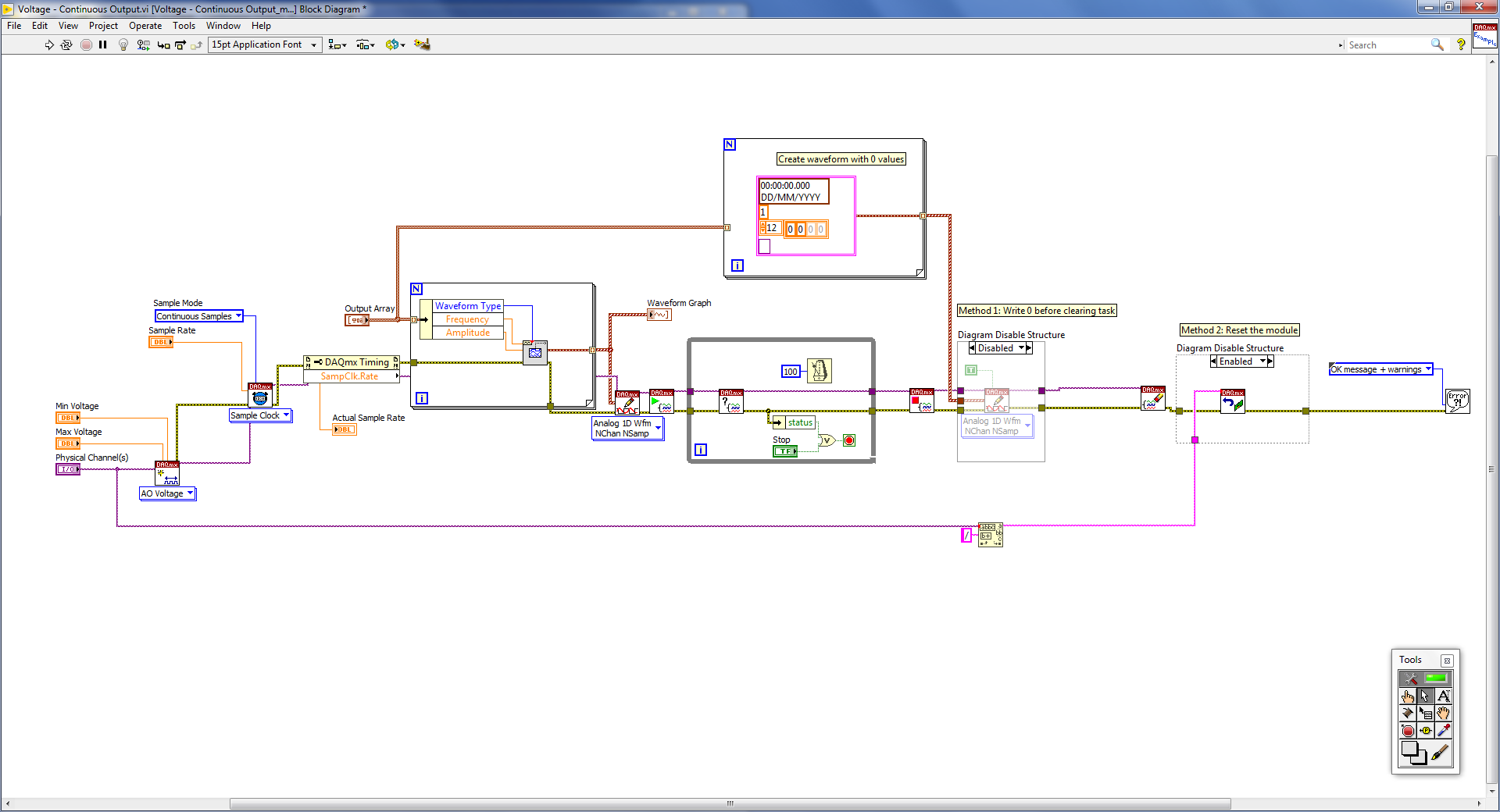1500x812 pixels.
Task: Toggle Highlight Execution lightbulb
Action: tap(123, 45)
